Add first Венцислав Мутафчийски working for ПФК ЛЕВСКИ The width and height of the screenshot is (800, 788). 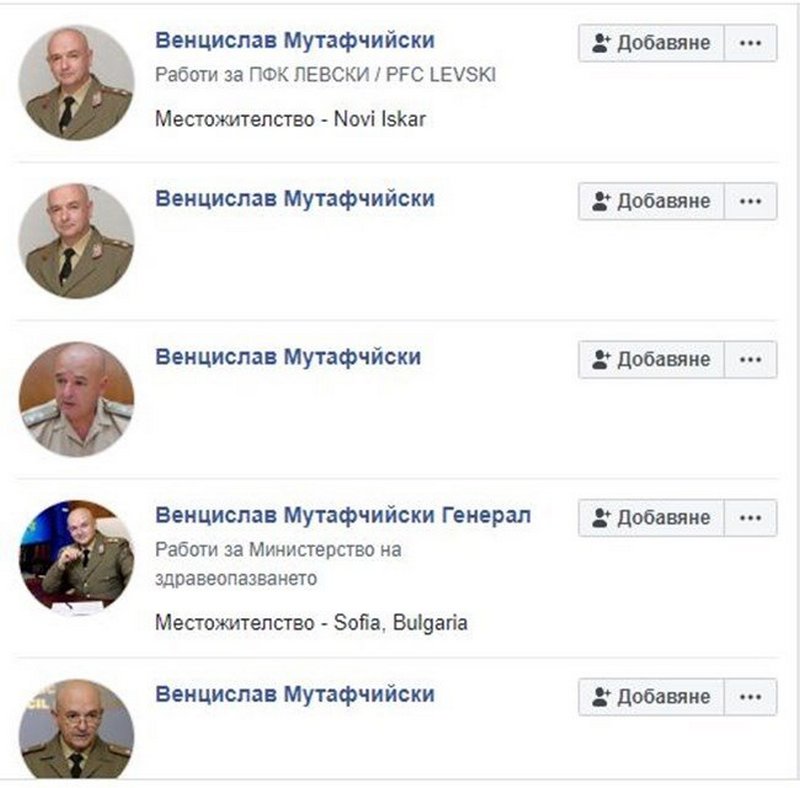click(x=651, y=43)
